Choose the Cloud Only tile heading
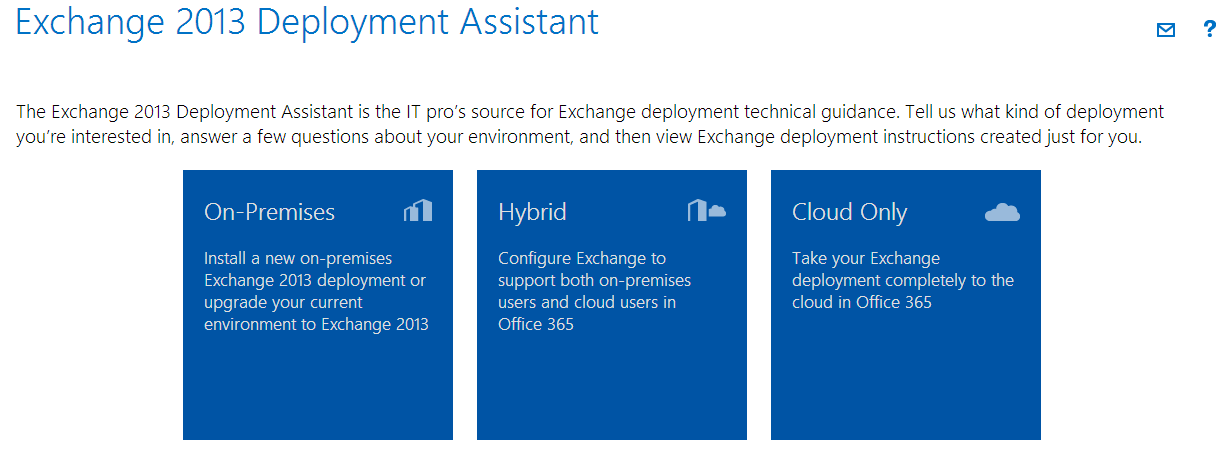The image size is (1224, 475). 849,212
